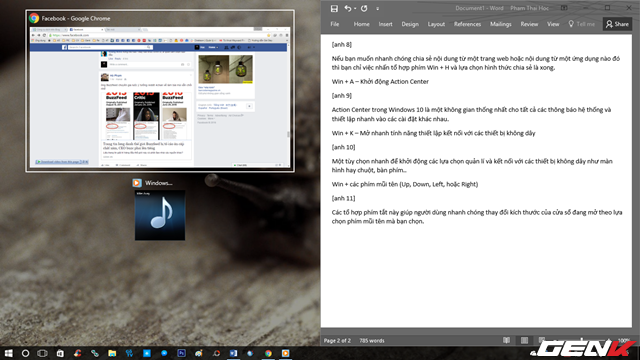Switch to the Home ribbon tab
The height and width of the screenshot is (360, 640).
click(361, 24)
